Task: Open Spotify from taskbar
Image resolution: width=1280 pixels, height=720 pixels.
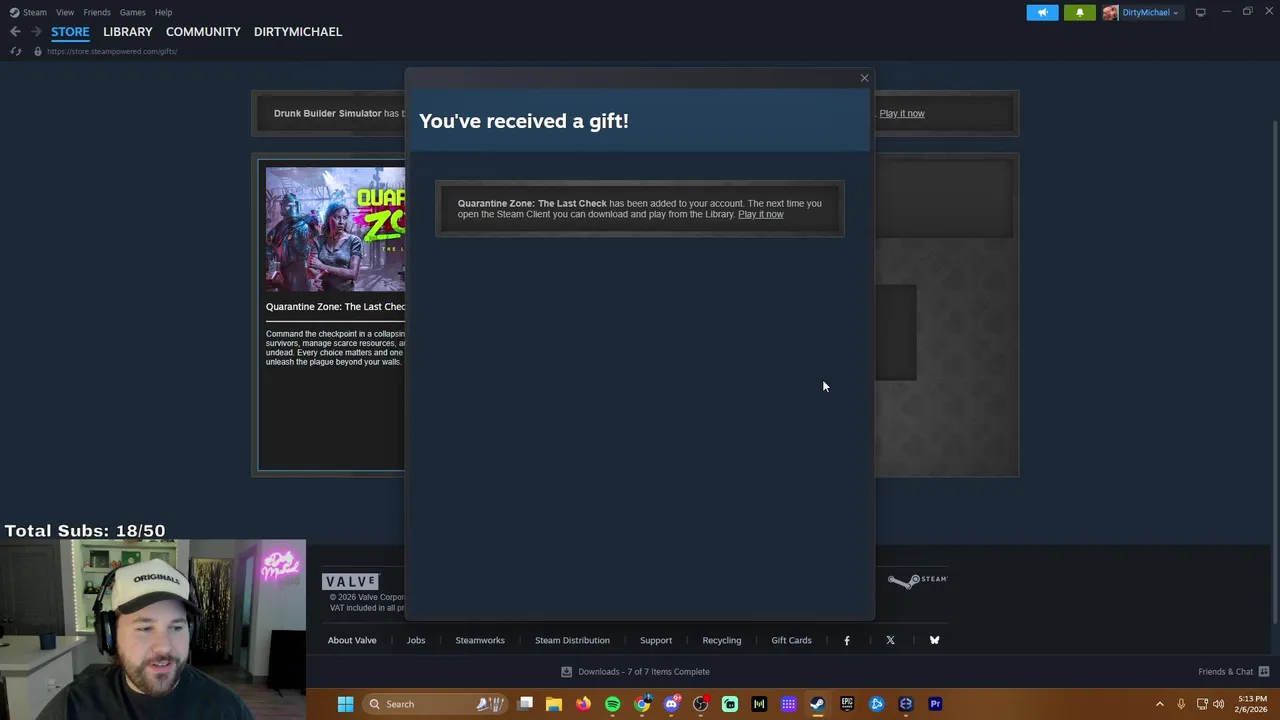Action: pyautogui.click(x=612, y=704)
